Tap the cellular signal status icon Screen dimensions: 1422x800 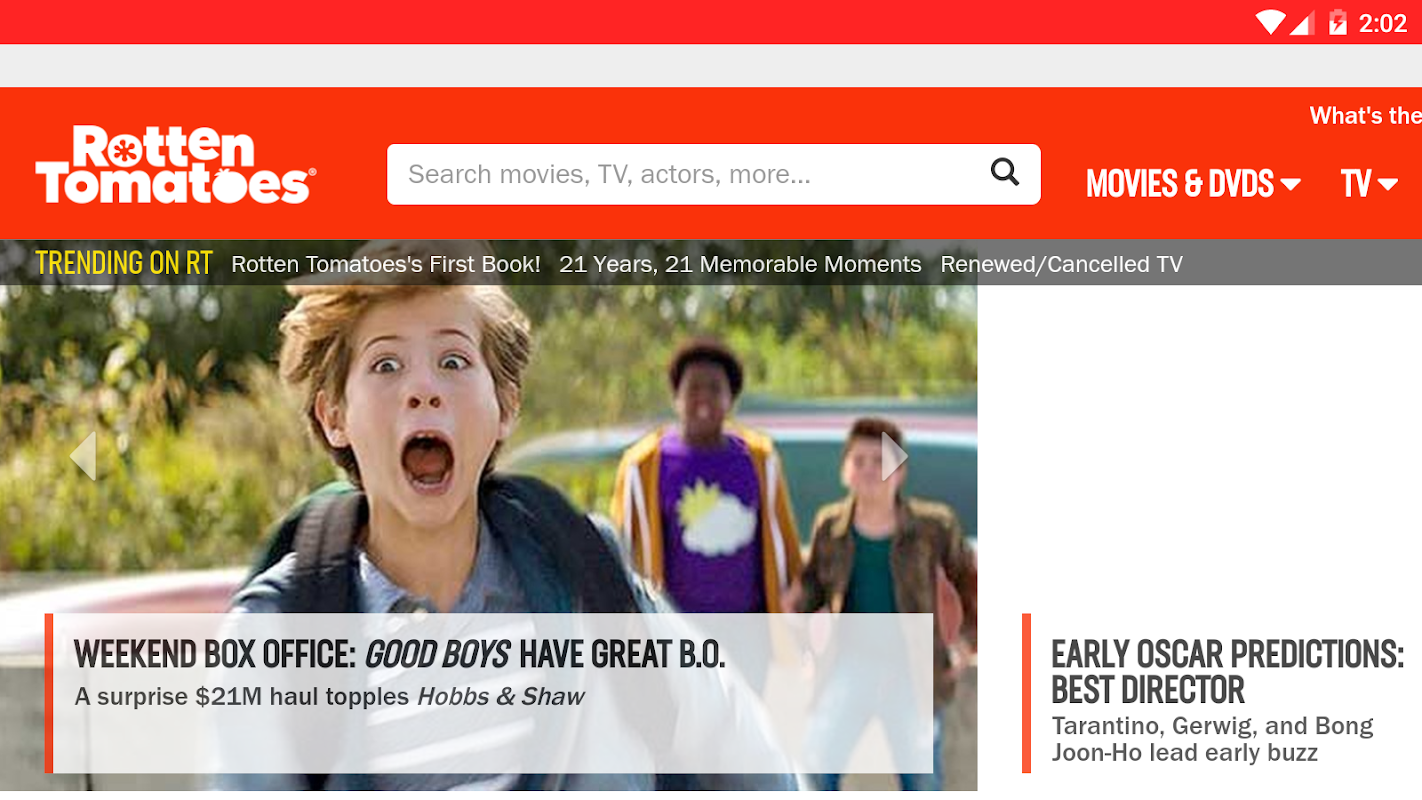(1301, 22)
